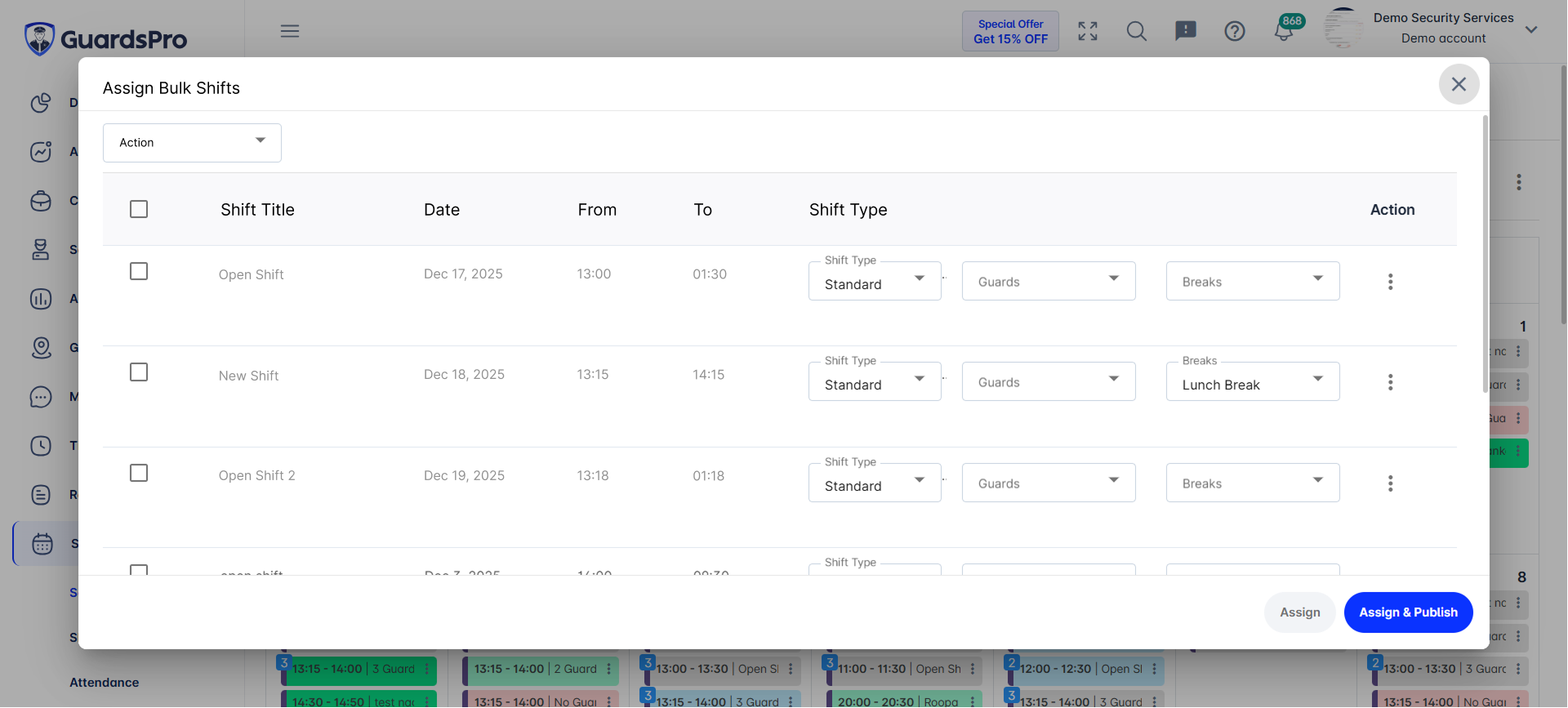Open three-dot menu for Open Shift 2
Image resolution: width=1568 pixels, height=708 pixels.
point(1390,483)
